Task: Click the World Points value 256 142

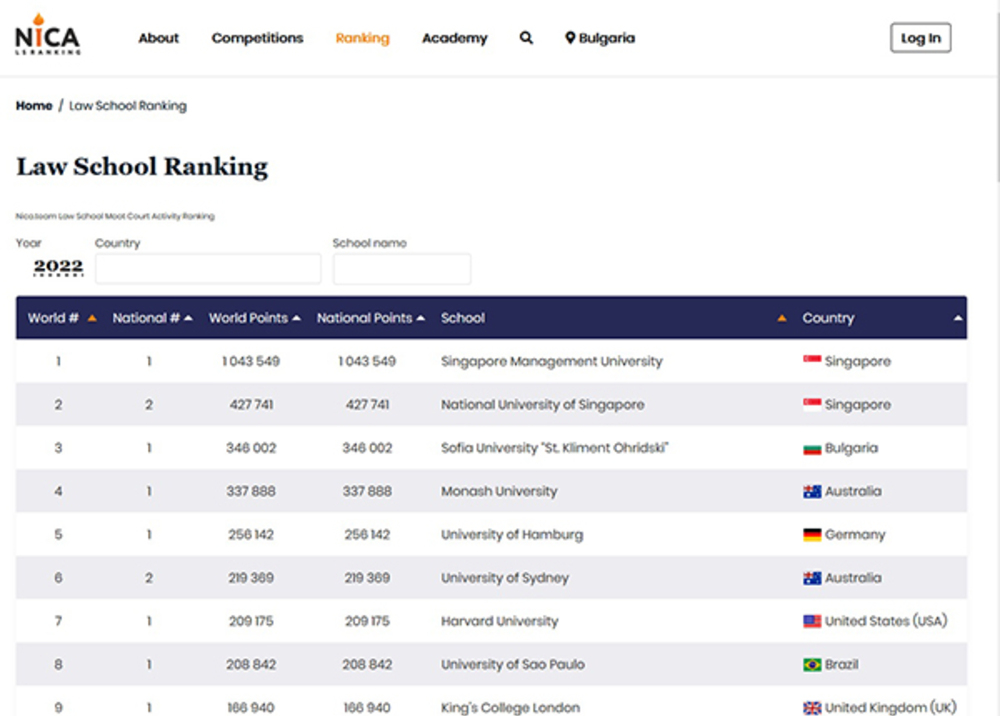Action: [x=251, y=535]
